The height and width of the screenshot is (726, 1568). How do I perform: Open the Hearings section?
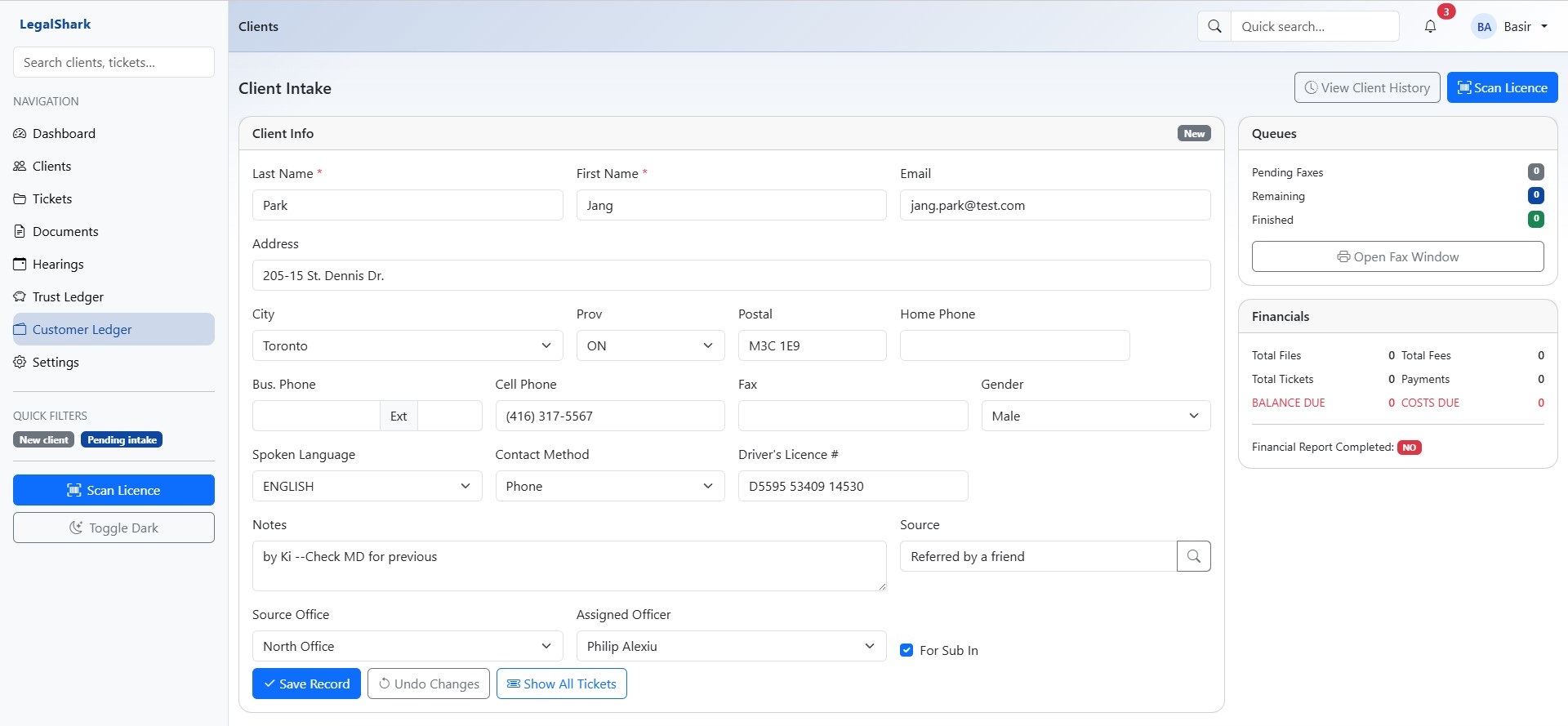pyautogui.click(x=58, y=264)
